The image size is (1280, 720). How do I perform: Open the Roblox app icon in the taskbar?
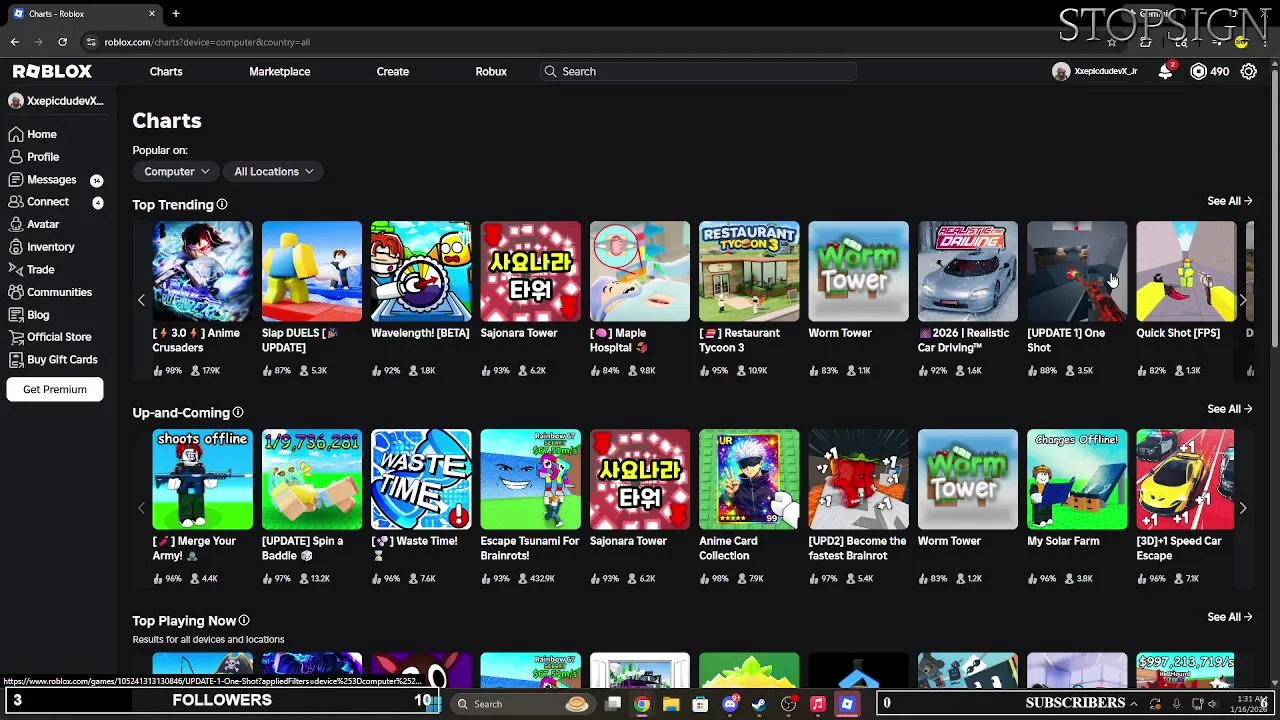point(847,704)
